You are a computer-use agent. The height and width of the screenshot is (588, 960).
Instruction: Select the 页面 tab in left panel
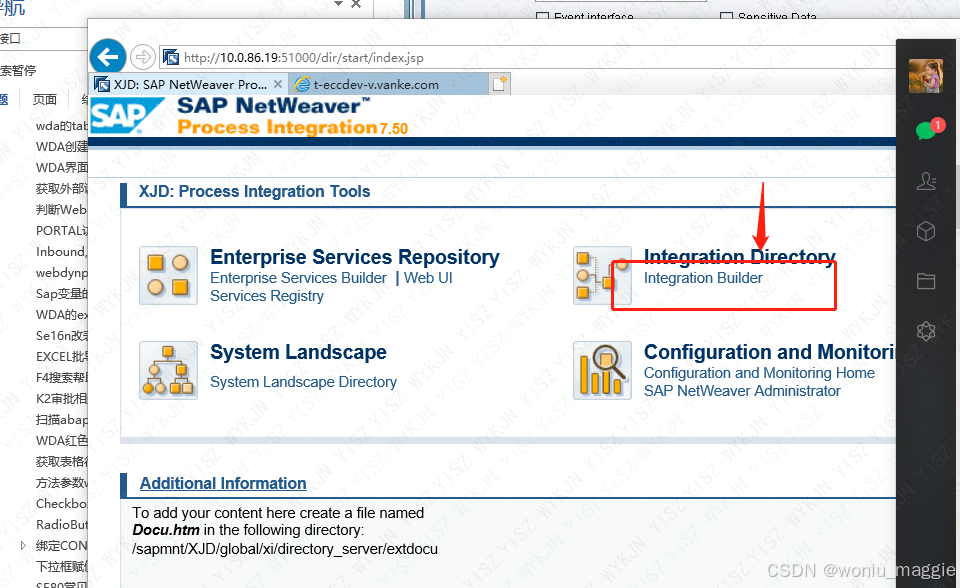(45, 99)
